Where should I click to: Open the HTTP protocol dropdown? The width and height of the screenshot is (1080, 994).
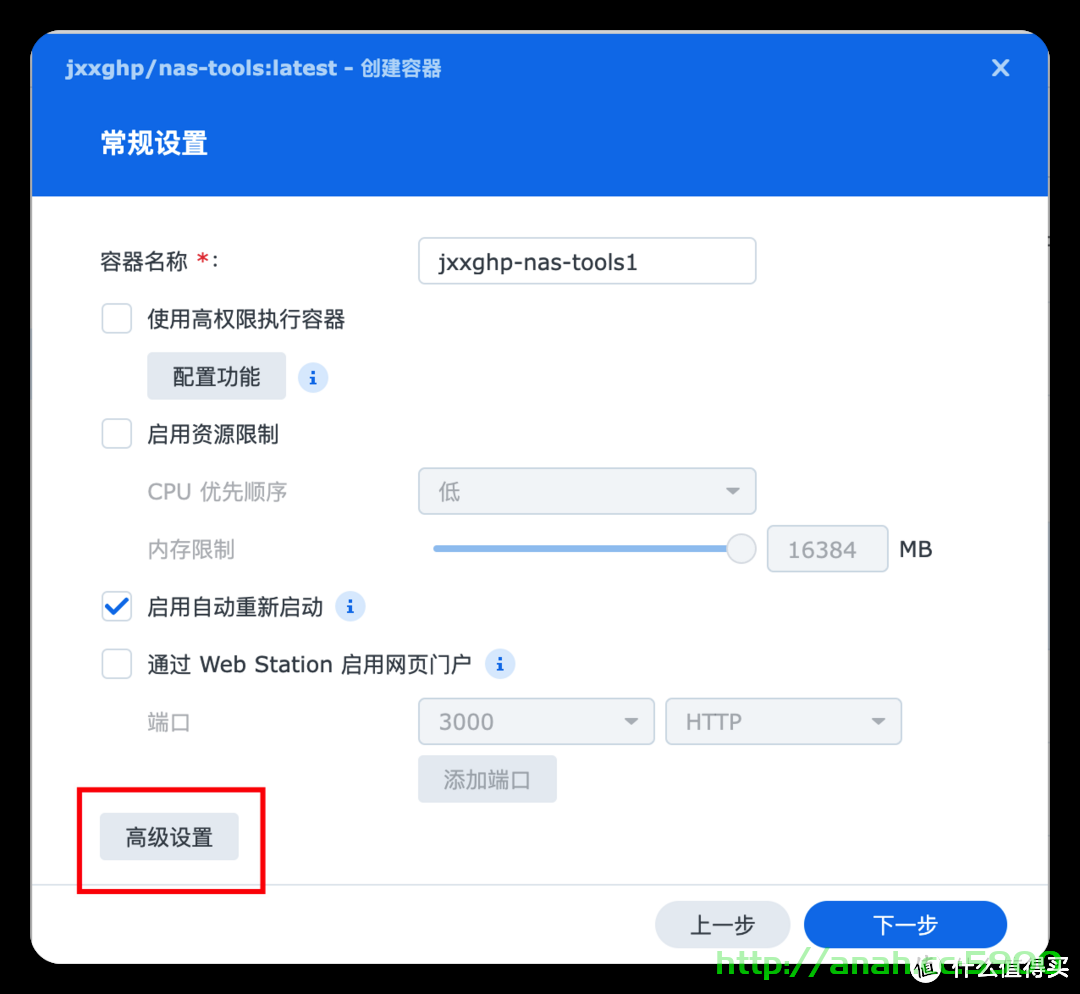pos(783,721)
